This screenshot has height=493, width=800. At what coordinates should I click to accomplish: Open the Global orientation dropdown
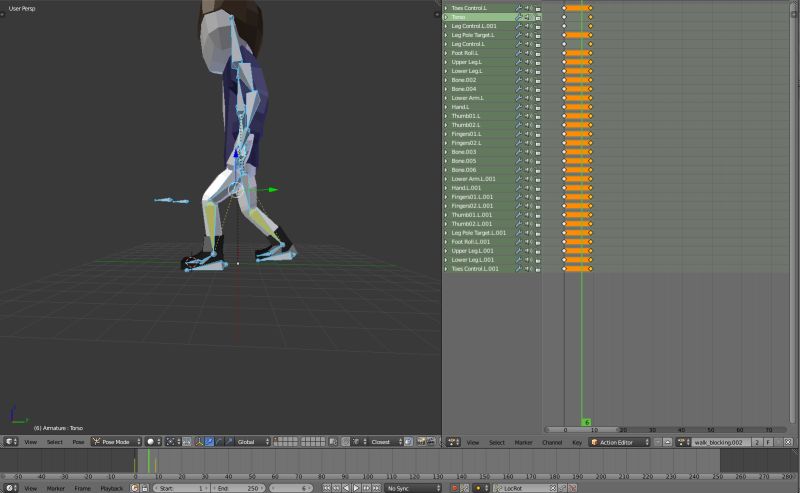coord(254,442)
